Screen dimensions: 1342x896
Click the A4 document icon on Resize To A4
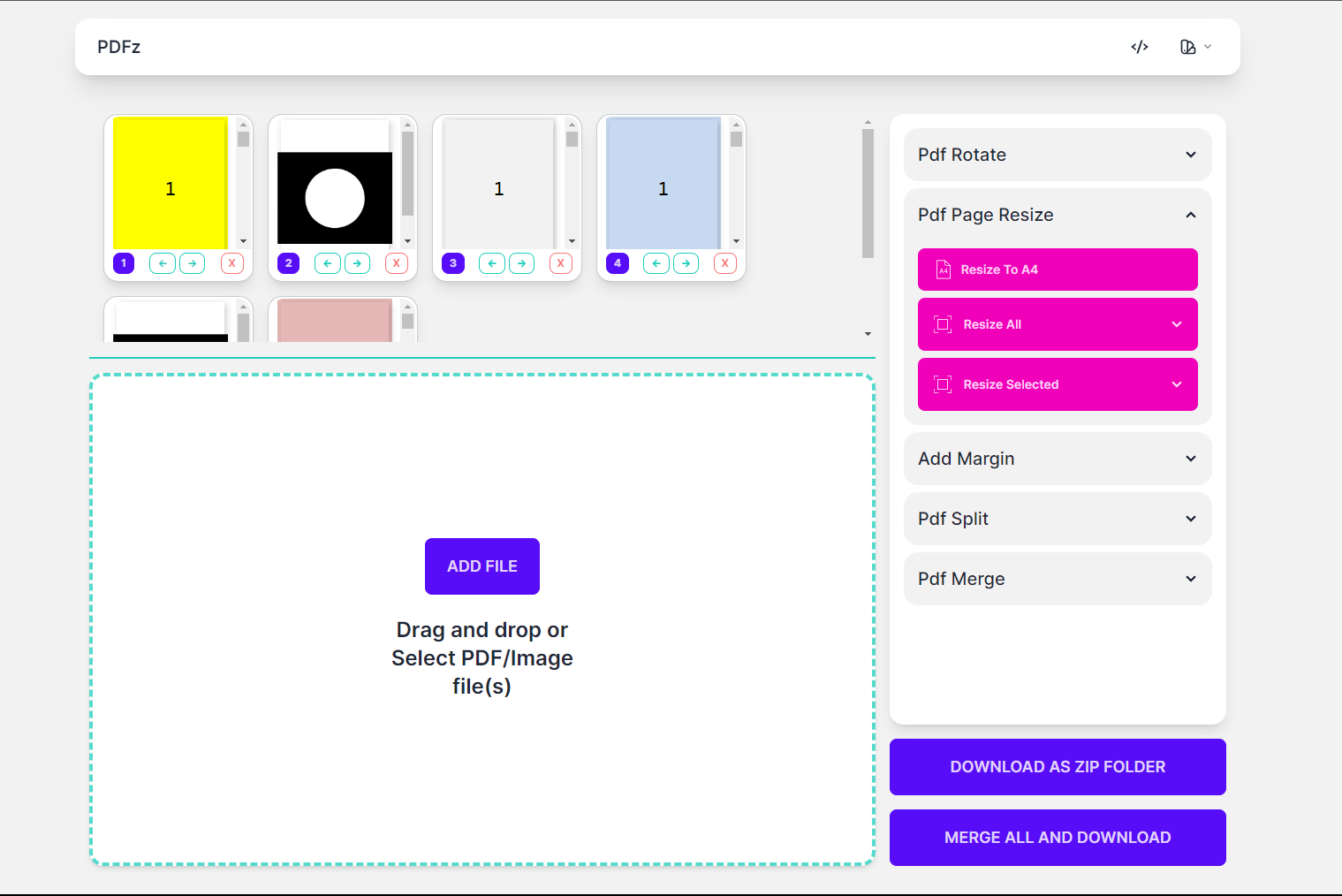point(944,270)
